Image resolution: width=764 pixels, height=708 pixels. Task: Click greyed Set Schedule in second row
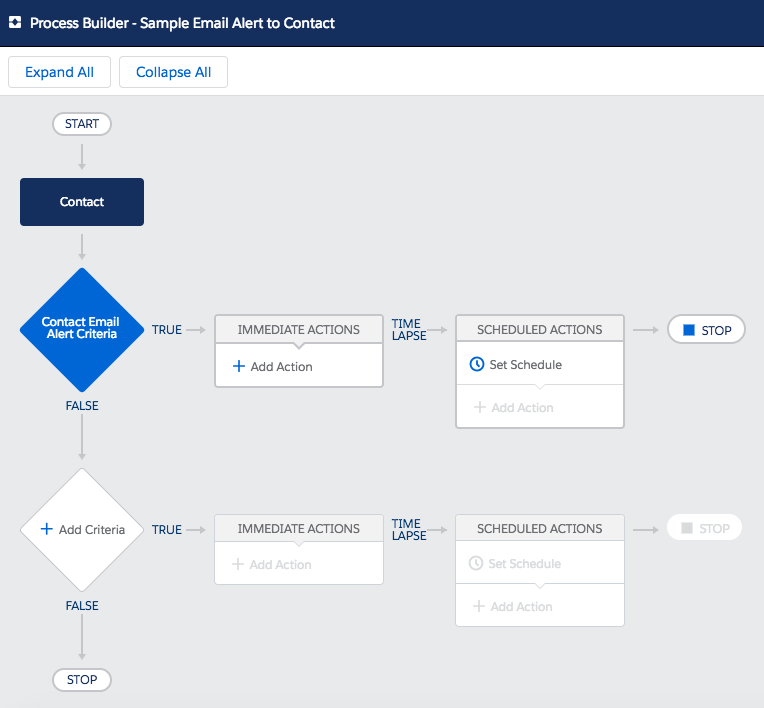(x=515, y=563)
